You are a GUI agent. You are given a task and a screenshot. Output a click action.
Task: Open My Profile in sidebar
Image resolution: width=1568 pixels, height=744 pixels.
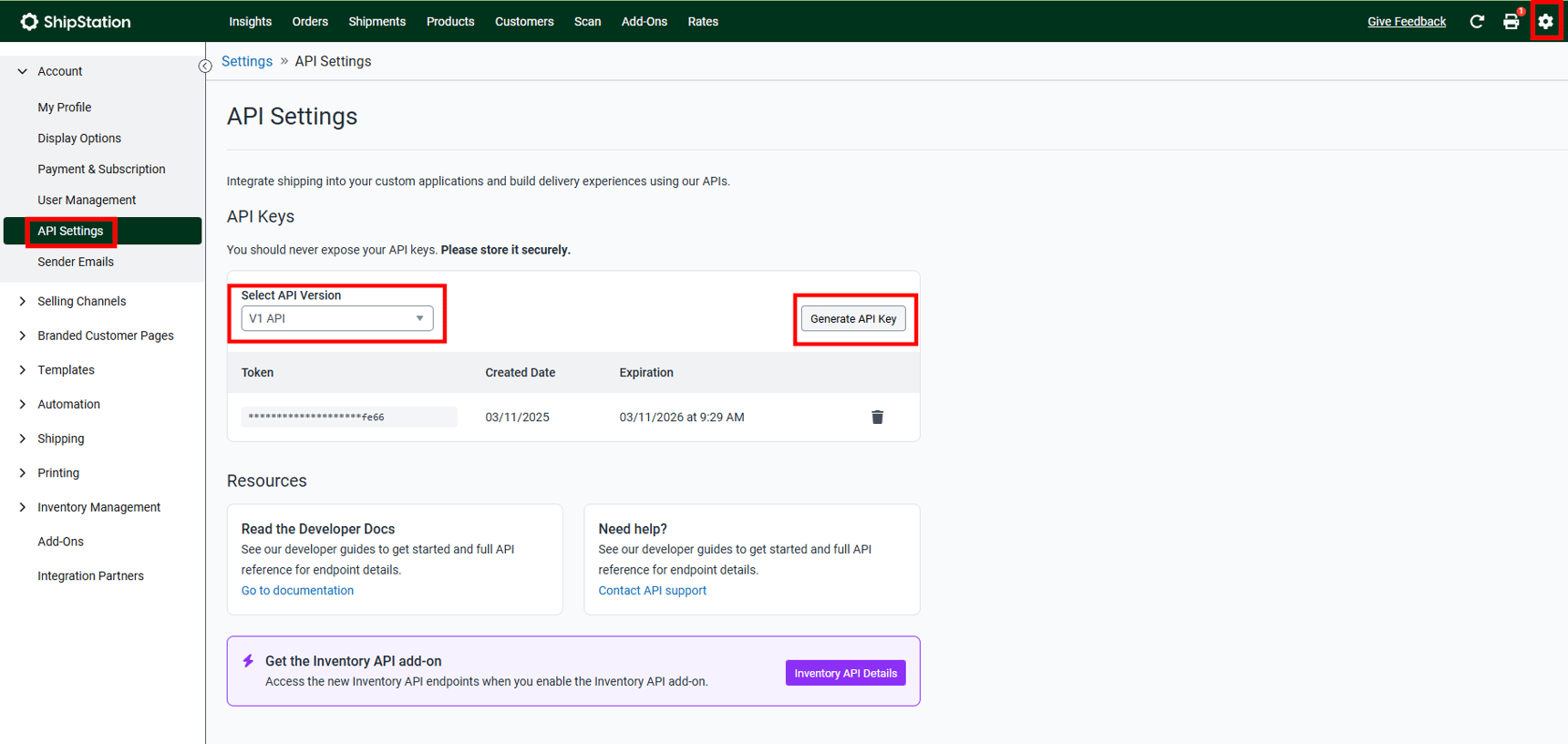(x=65, y=107)
